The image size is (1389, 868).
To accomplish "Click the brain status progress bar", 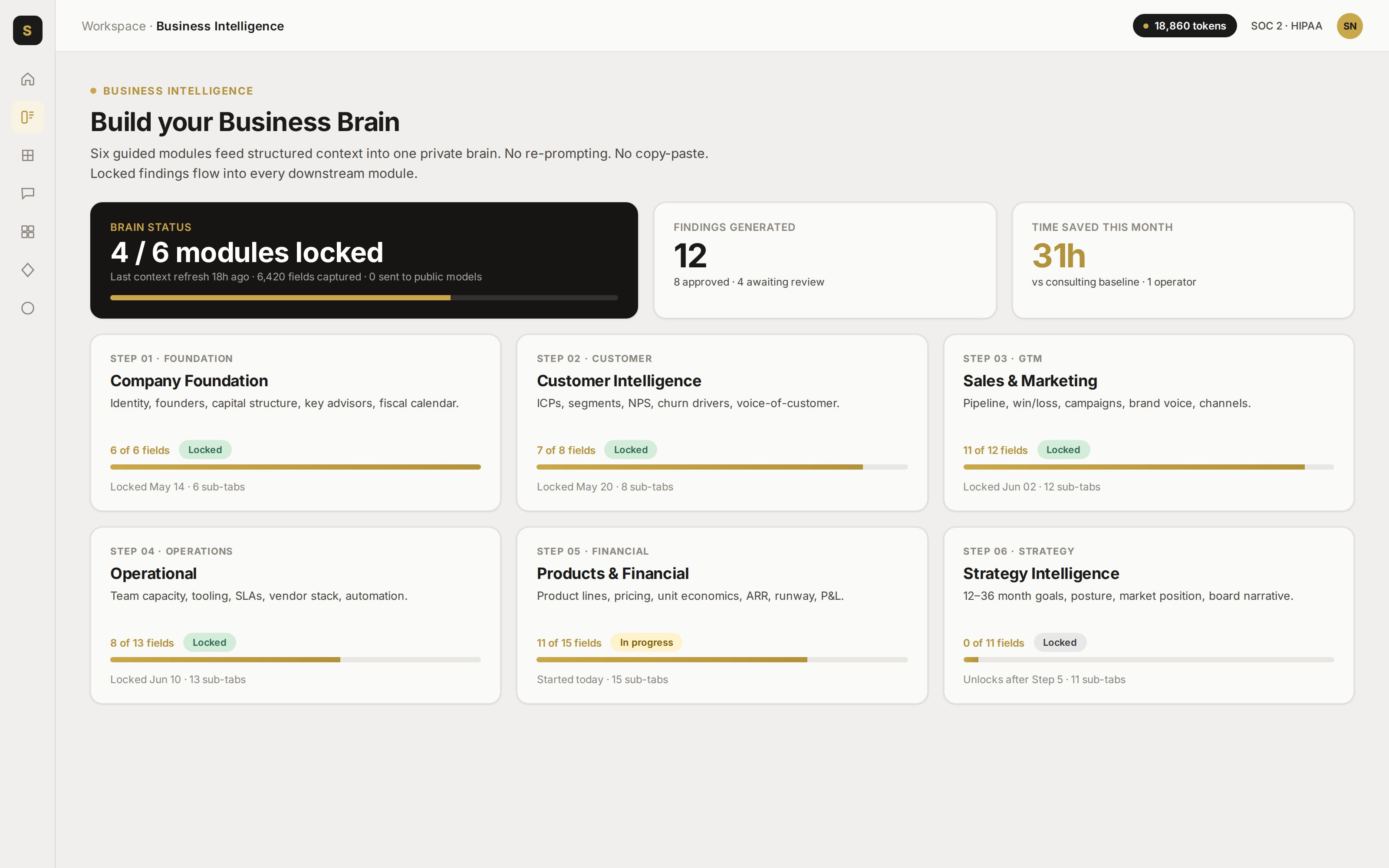I will tap(364, 297).
